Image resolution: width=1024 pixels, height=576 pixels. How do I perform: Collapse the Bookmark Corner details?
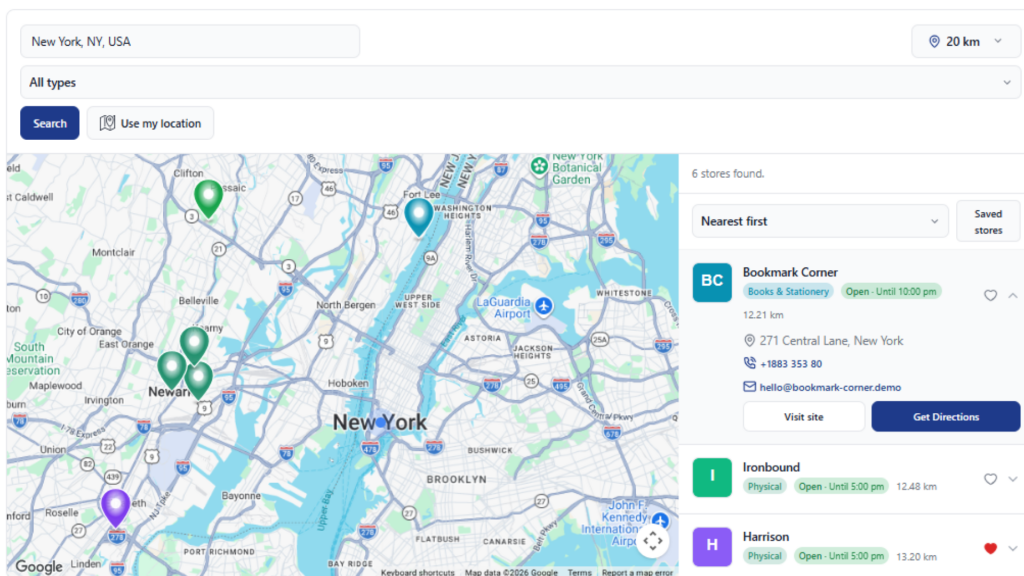(1012, 295)
